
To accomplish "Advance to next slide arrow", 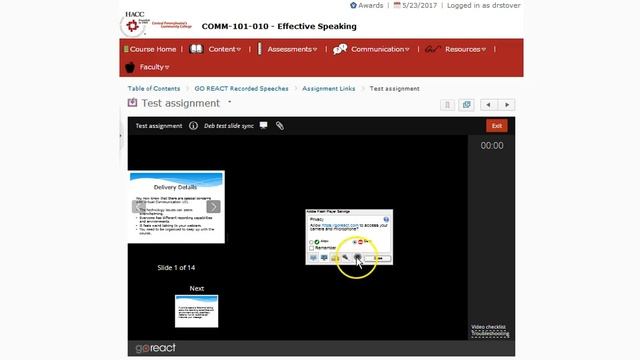I will pyautogui.click(x=213, y=207).
